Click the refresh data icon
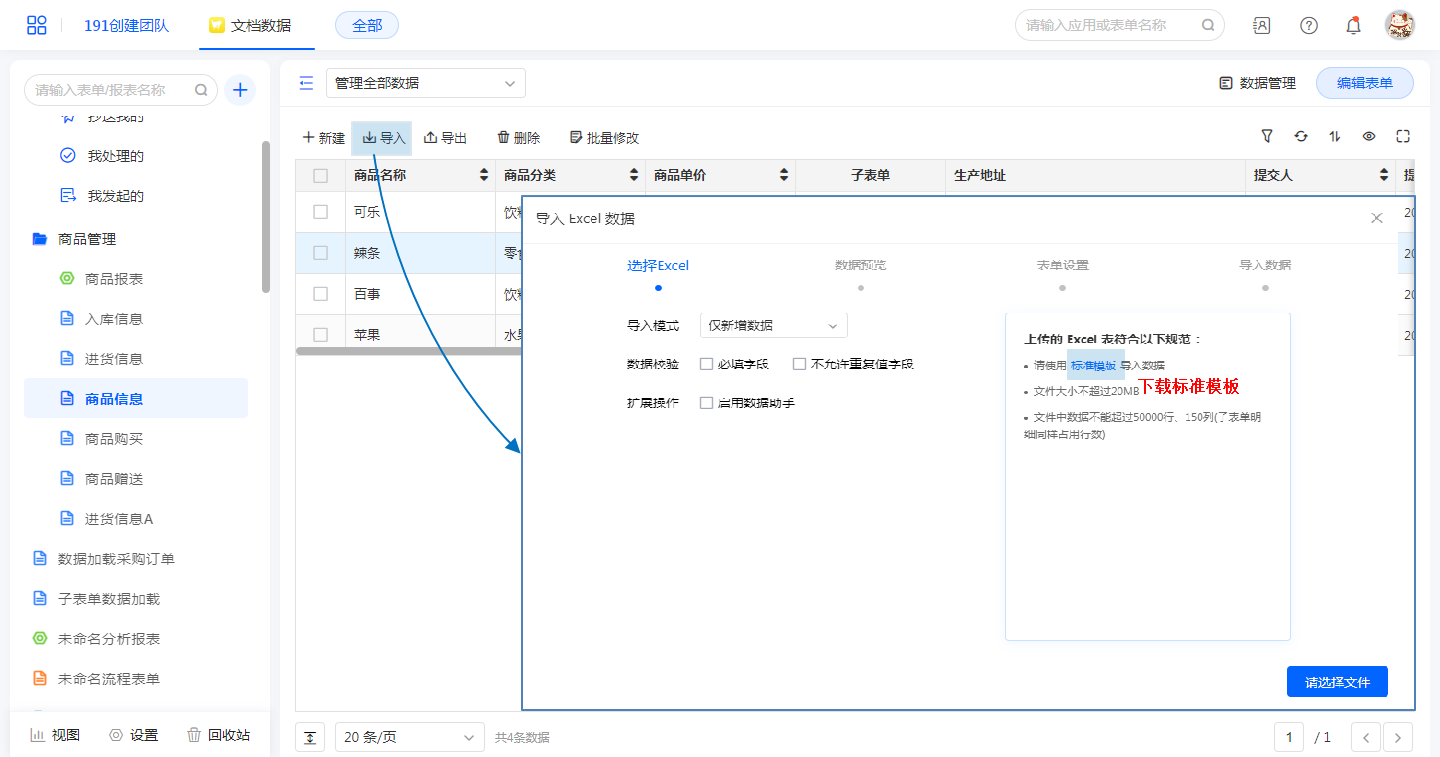 (1301, 137)
